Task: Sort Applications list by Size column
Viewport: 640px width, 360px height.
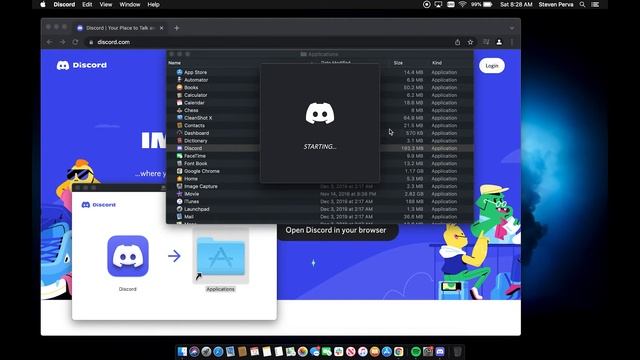Action: click(x=398, y=63)
